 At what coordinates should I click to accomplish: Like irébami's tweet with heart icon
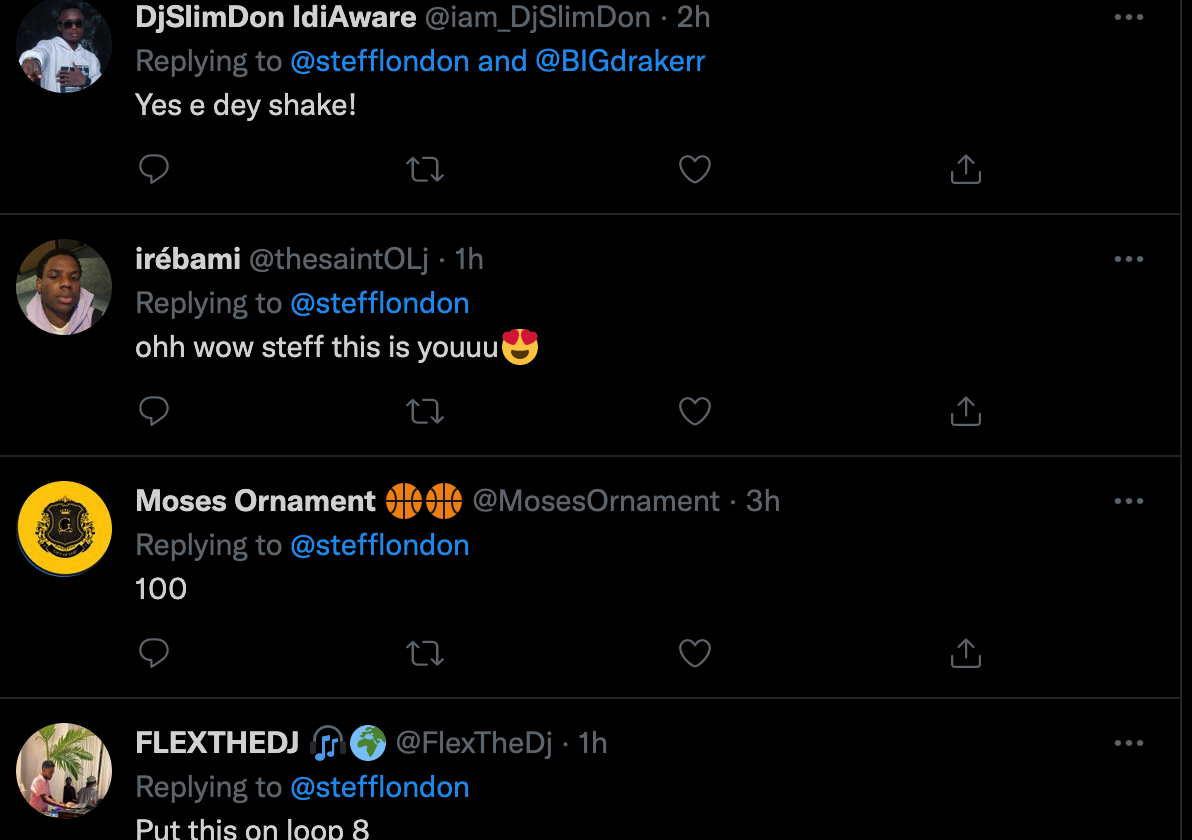pyautogui.click(x=694, y=411)
